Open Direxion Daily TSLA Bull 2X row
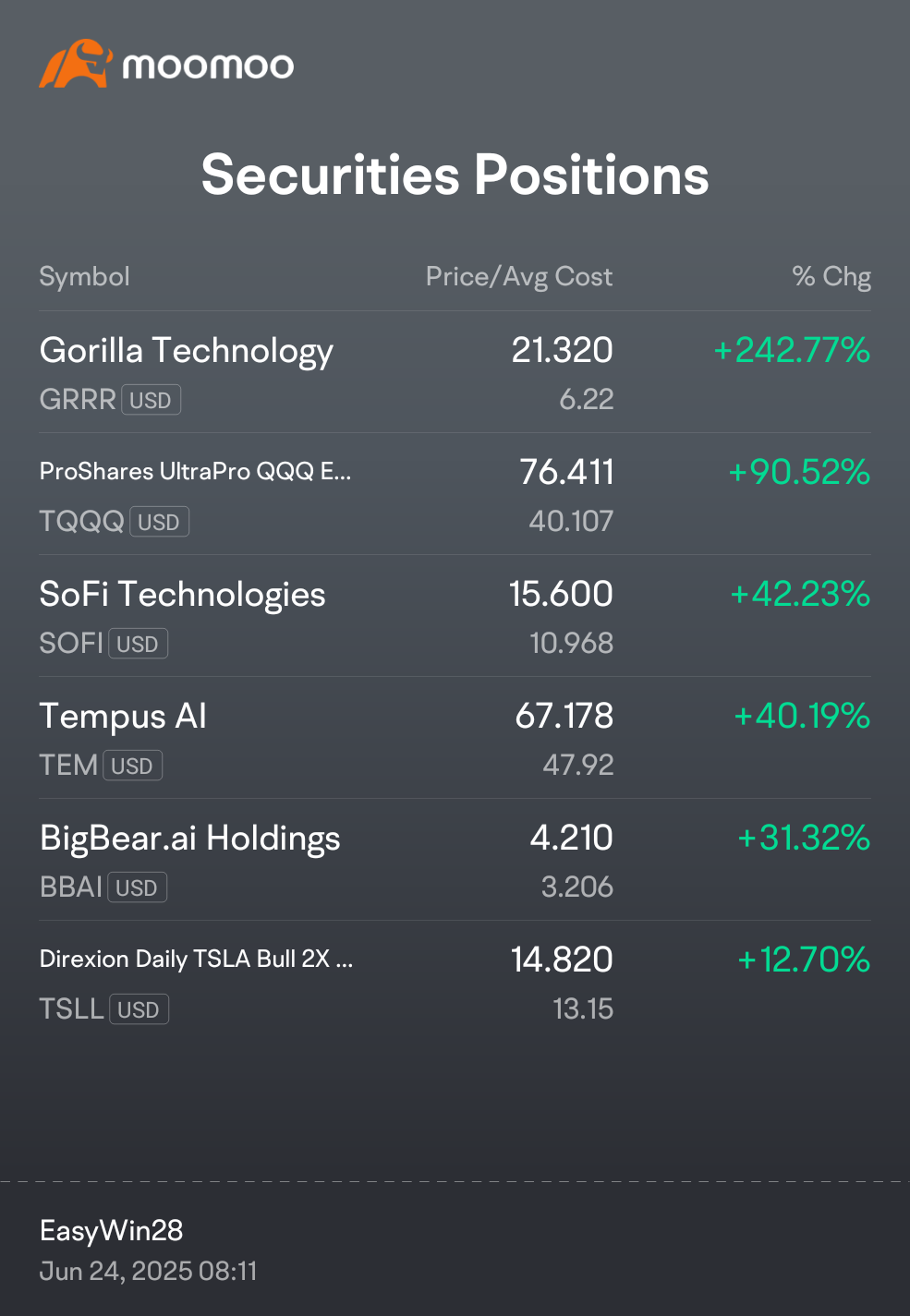The width and height of the screenshot is (910, 1316). pyautogui.click(x=455, y=982)
